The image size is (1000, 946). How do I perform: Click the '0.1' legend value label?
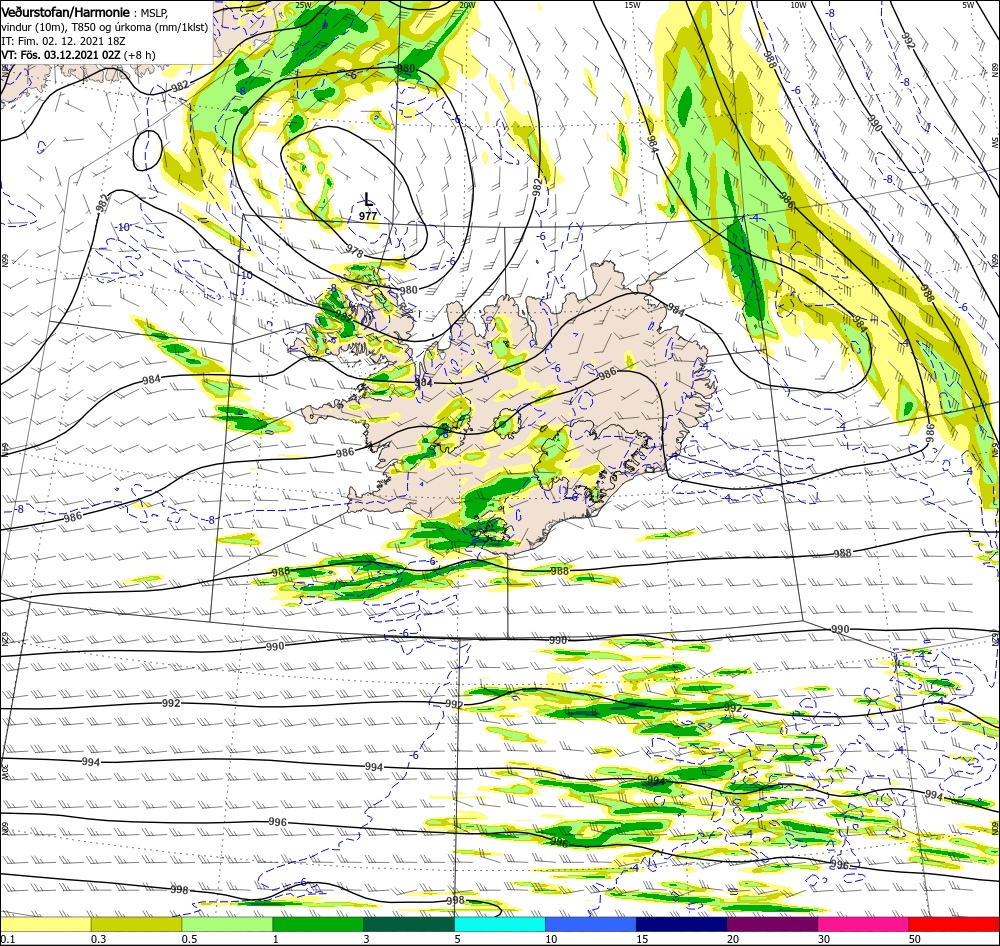pyautogui.click(x=7, y=939)
